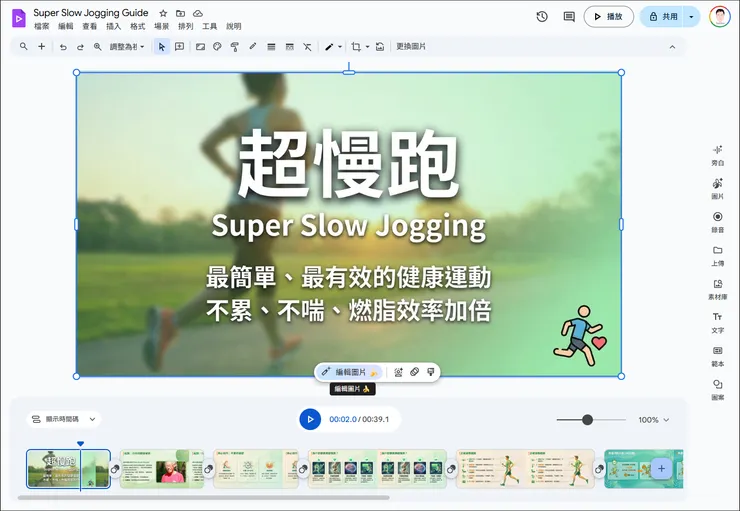Star the Super Slow Jogging Guide document
The width and height of the screenshot is (740, 511).
tap(163, 13)
